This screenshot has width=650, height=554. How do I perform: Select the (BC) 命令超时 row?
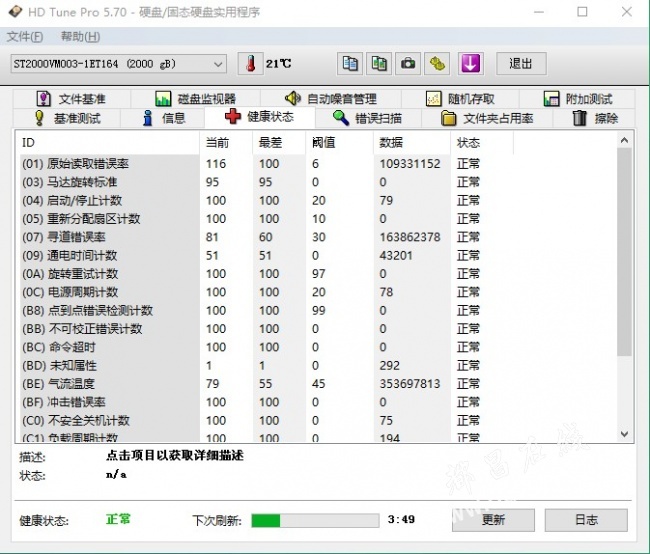click(265, 347)
